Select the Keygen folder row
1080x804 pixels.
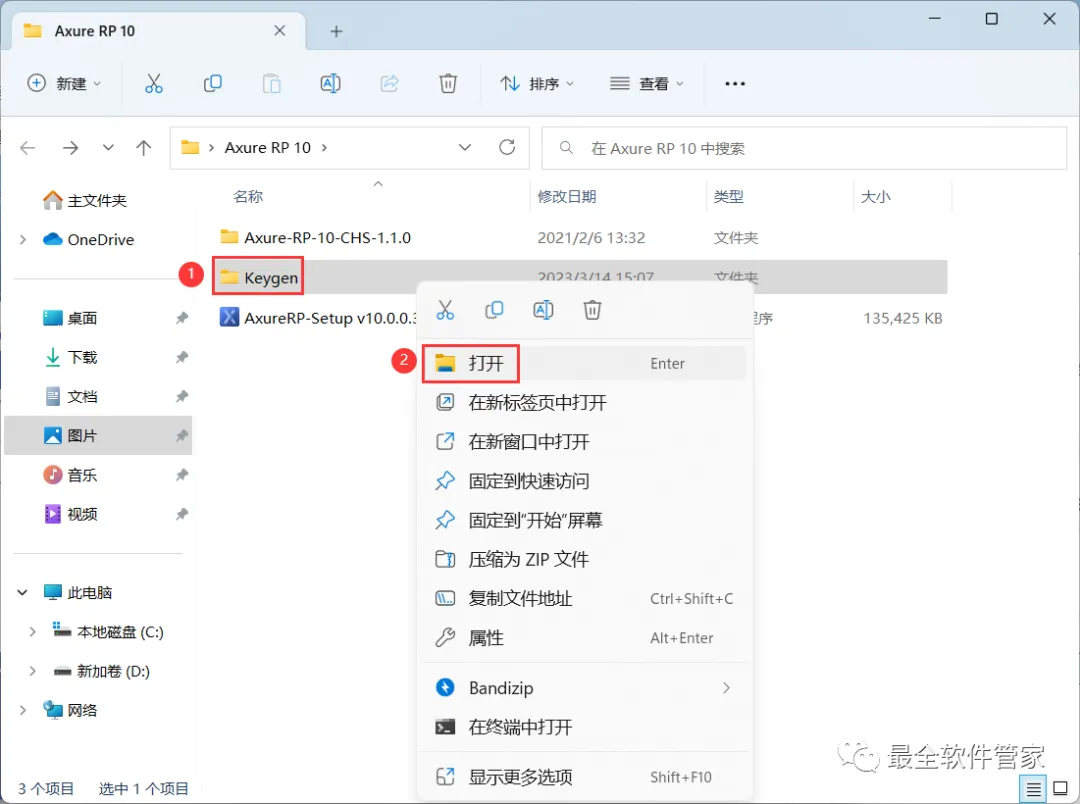[580, 277]
